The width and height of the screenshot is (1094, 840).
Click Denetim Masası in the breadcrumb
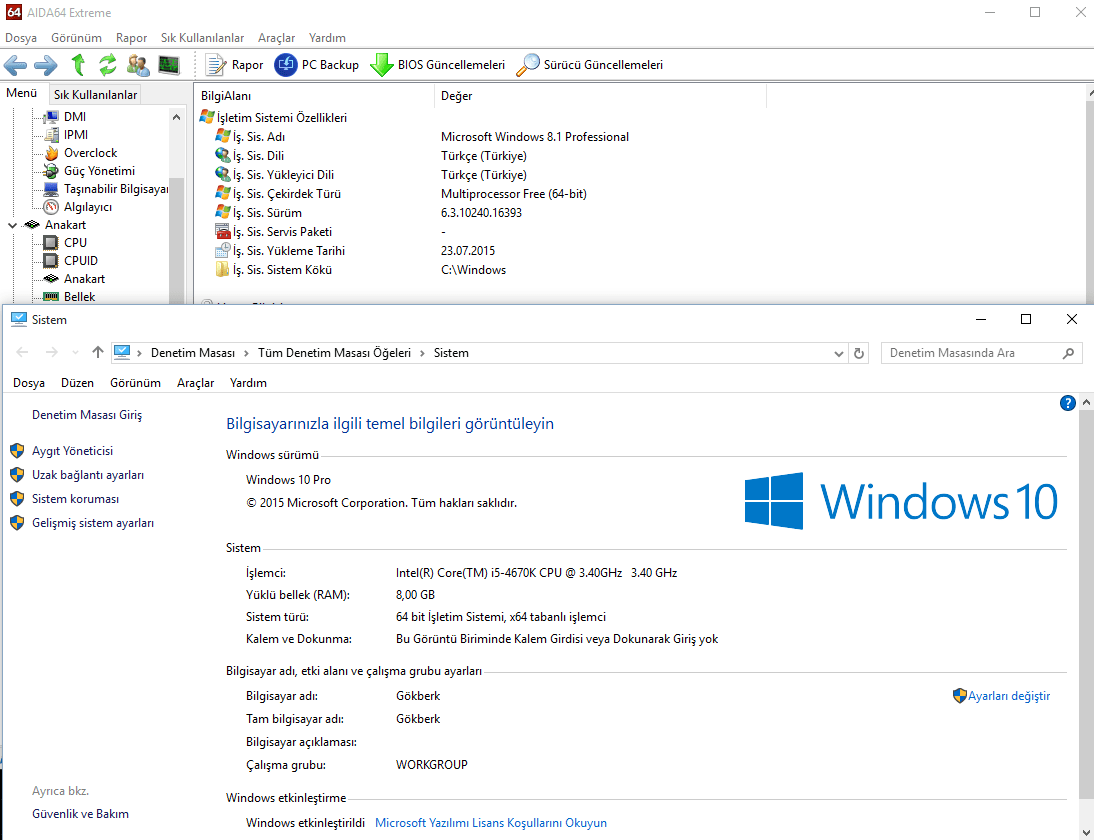(x=193, y=353)
